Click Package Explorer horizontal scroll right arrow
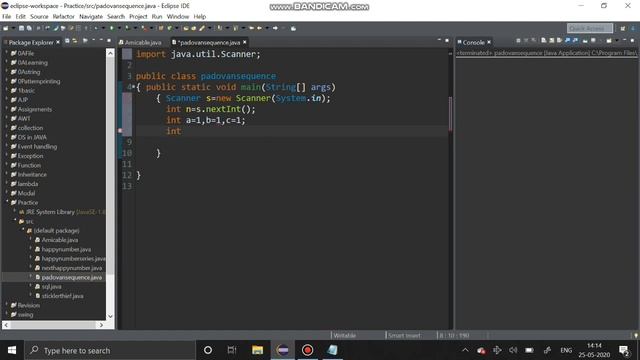This screenshot has height=360, width=640. click(101, 325)
